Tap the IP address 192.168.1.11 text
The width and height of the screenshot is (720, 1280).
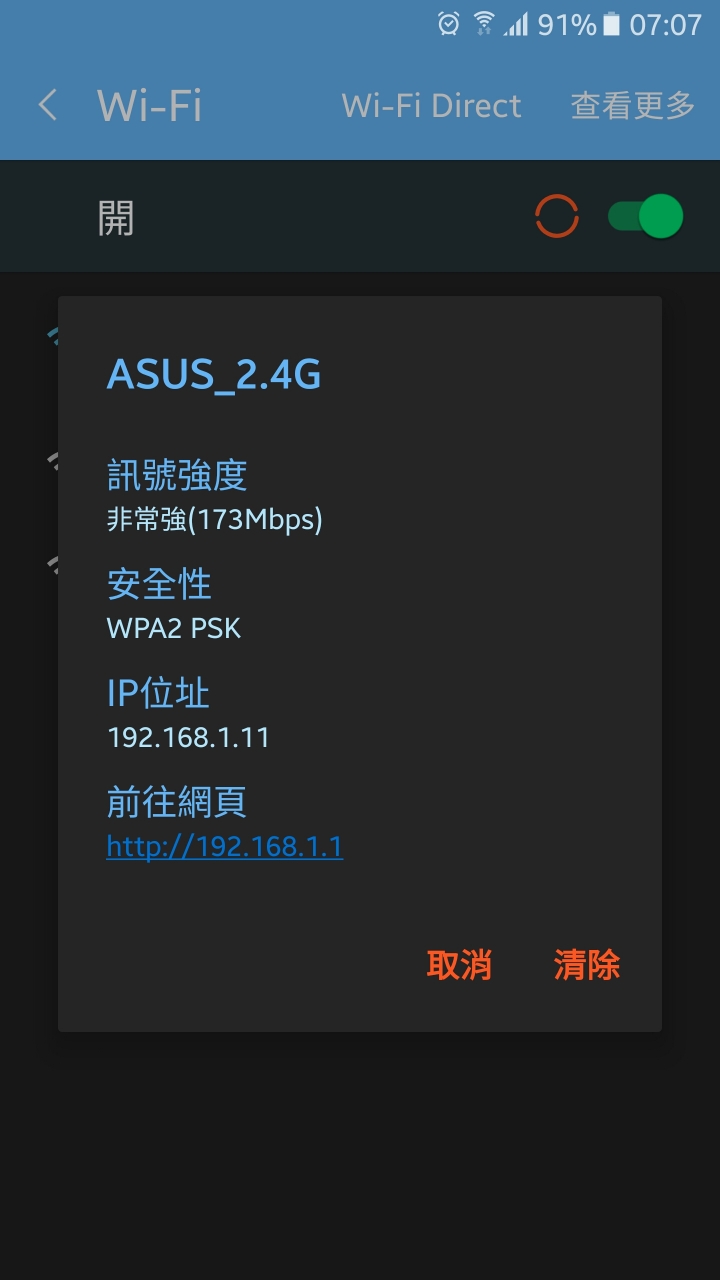tap(189, 738)
